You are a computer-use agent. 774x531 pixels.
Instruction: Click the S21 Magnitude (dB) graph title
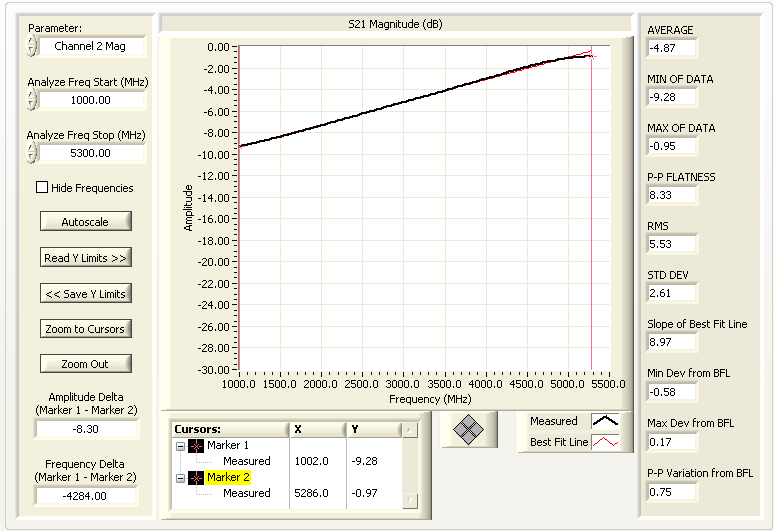[395, 24]
